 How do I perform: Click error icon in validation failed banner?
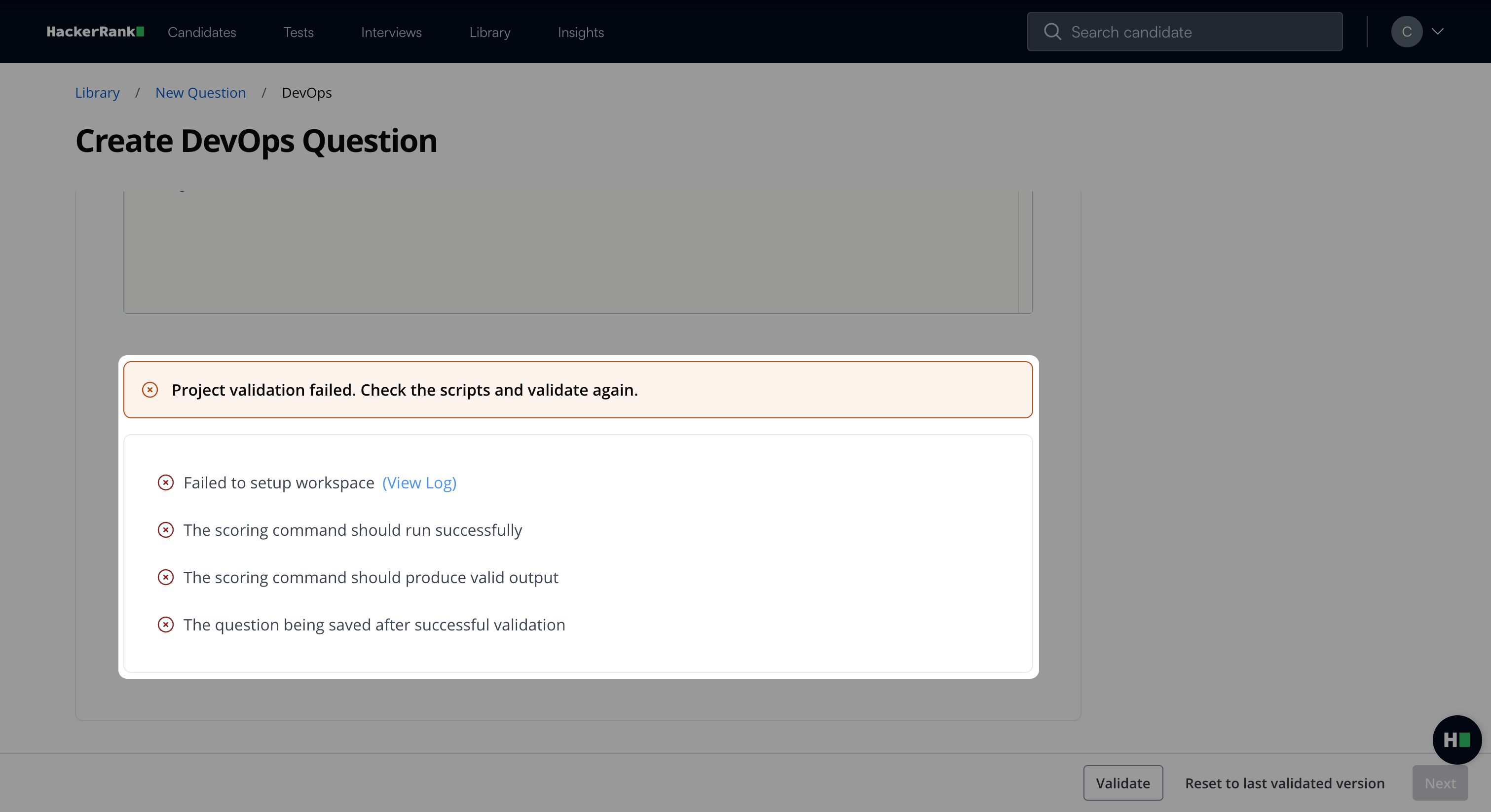(x=150, y=390)
